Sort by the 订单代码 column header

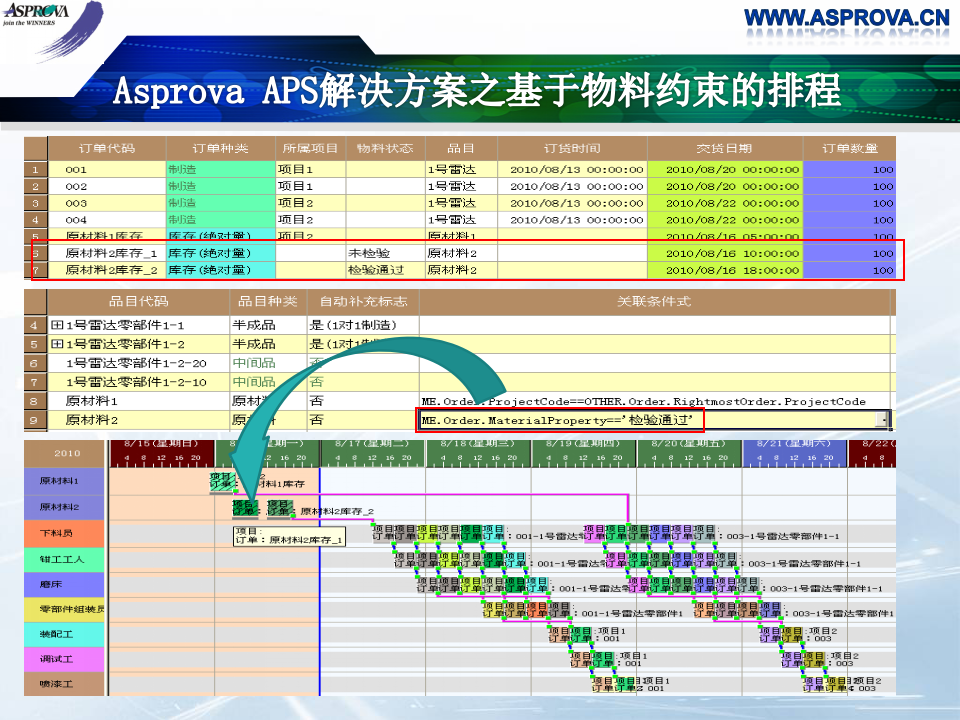click(107, 148)
